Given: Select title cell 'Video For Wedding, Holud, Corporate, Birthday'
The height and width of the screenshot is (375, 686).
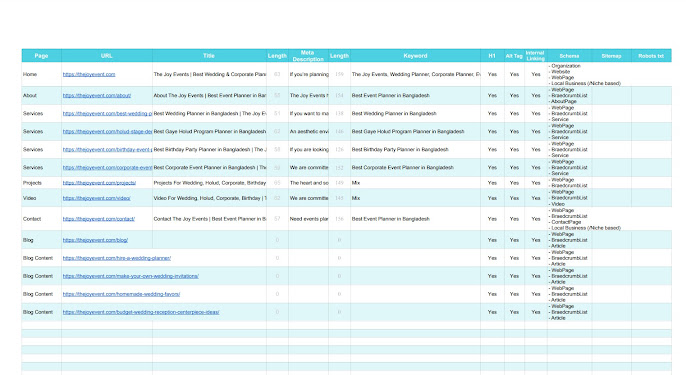Looking at the screenshot, I should tap(209, 198).
